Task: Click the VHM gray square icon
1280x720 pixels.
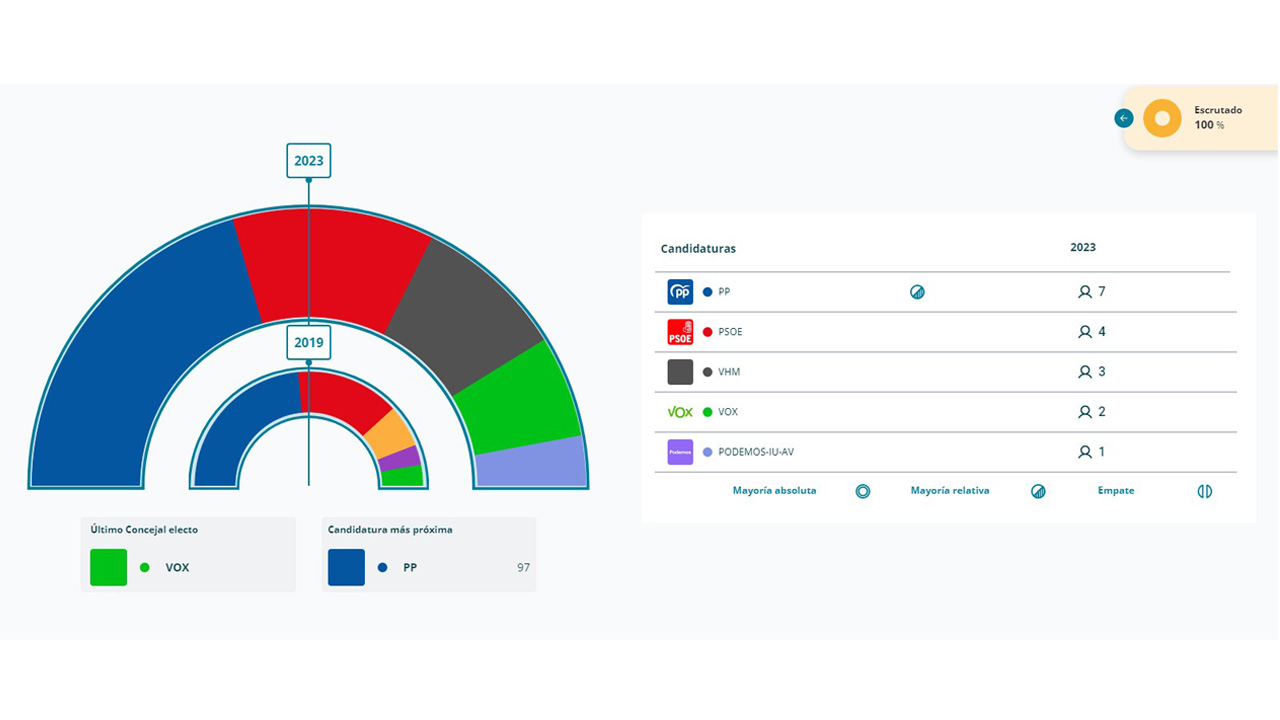Action: coord(680,372)
